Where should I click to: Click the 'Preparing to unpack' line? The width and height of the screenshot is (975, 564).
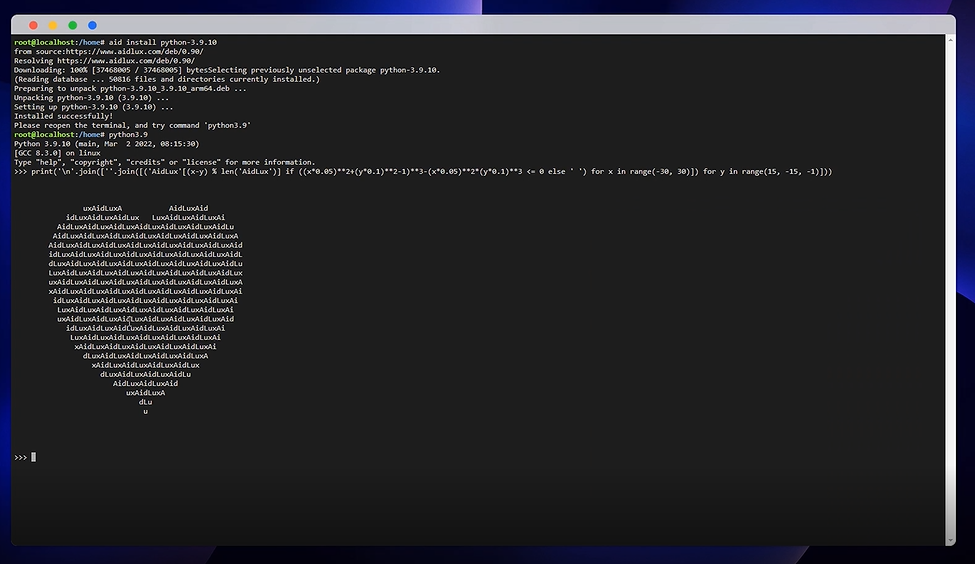coord(130,88)
